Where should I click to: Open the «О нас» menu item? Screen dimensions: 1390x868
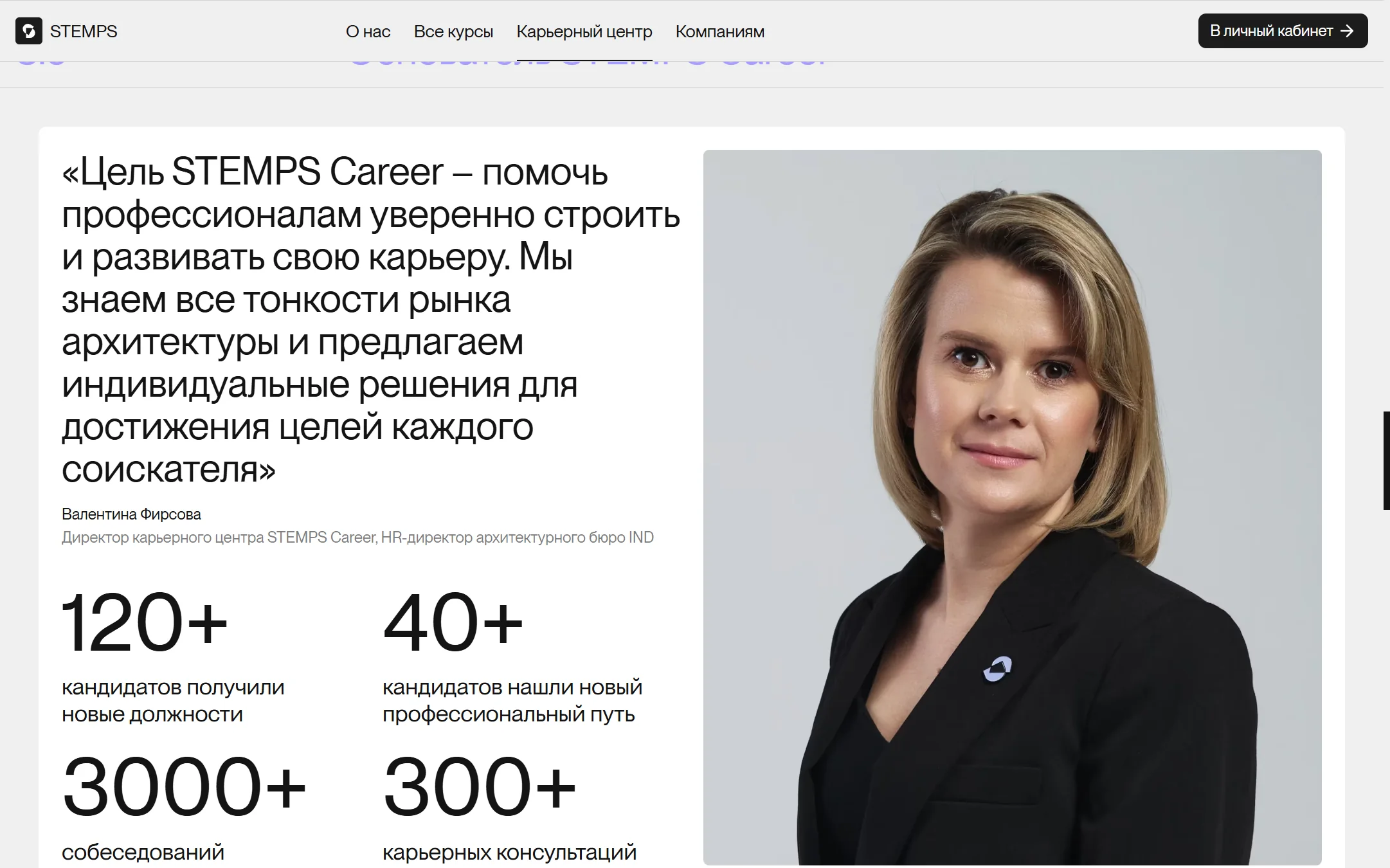(x=368, y=32)
